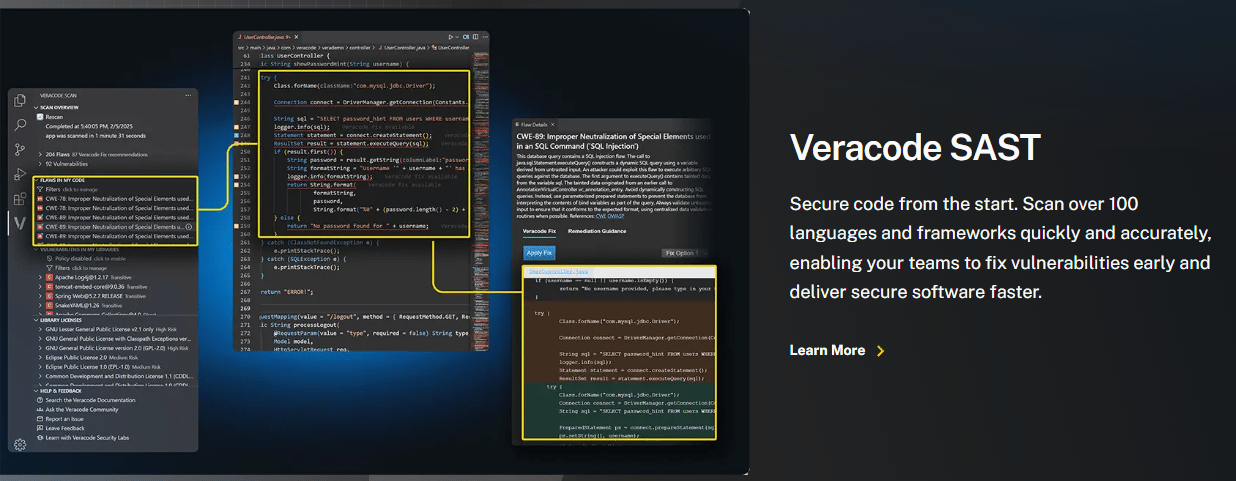
Task: Collapse Vulnerabilities In My Libraries section
Action: click(x=37, y=249)
